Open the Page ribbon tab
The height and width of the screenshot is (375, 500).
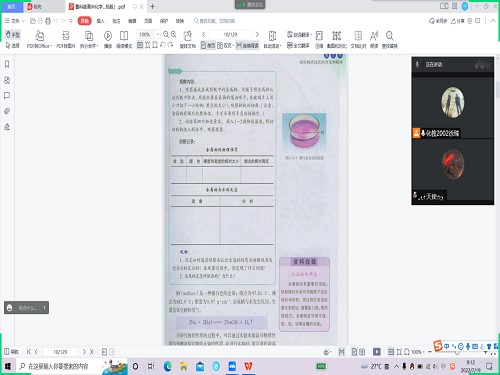coord(148,21)
